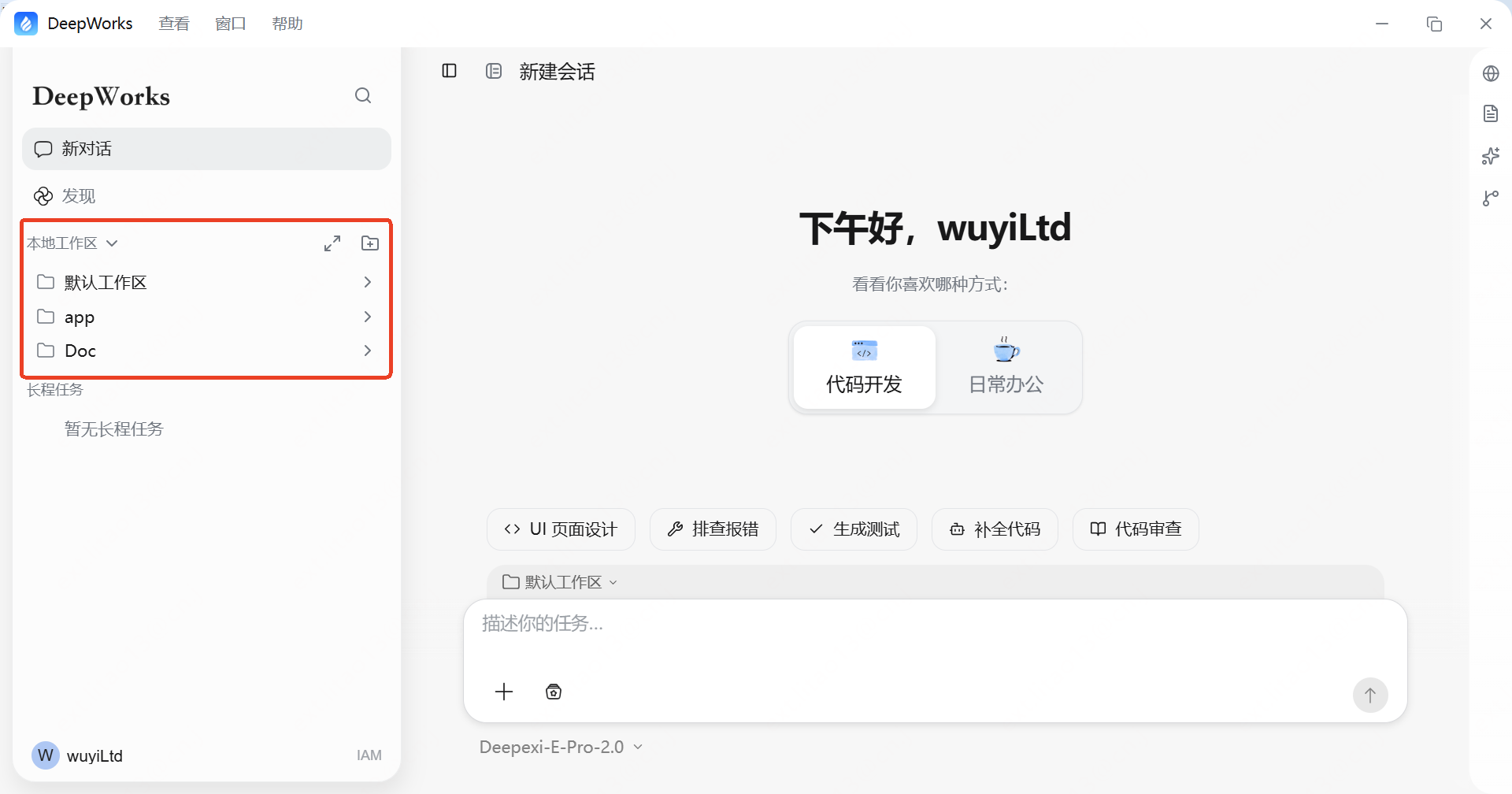This screenshot has height=794, width=1512.
Task: Toggle the sidebar panel icon
Action: click(x=450, y=71)
